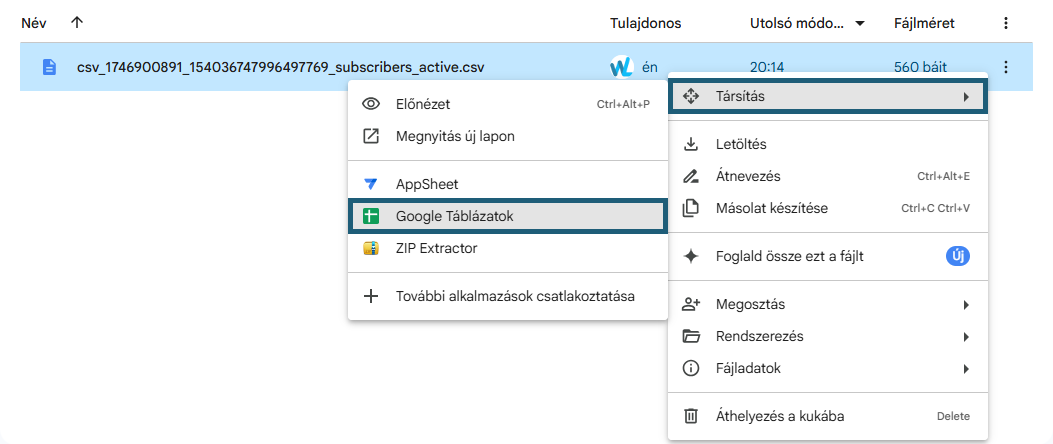Viewport: 1053px width, 444px height.
Task: Sort by the Név column header
Action: point(33,24)
